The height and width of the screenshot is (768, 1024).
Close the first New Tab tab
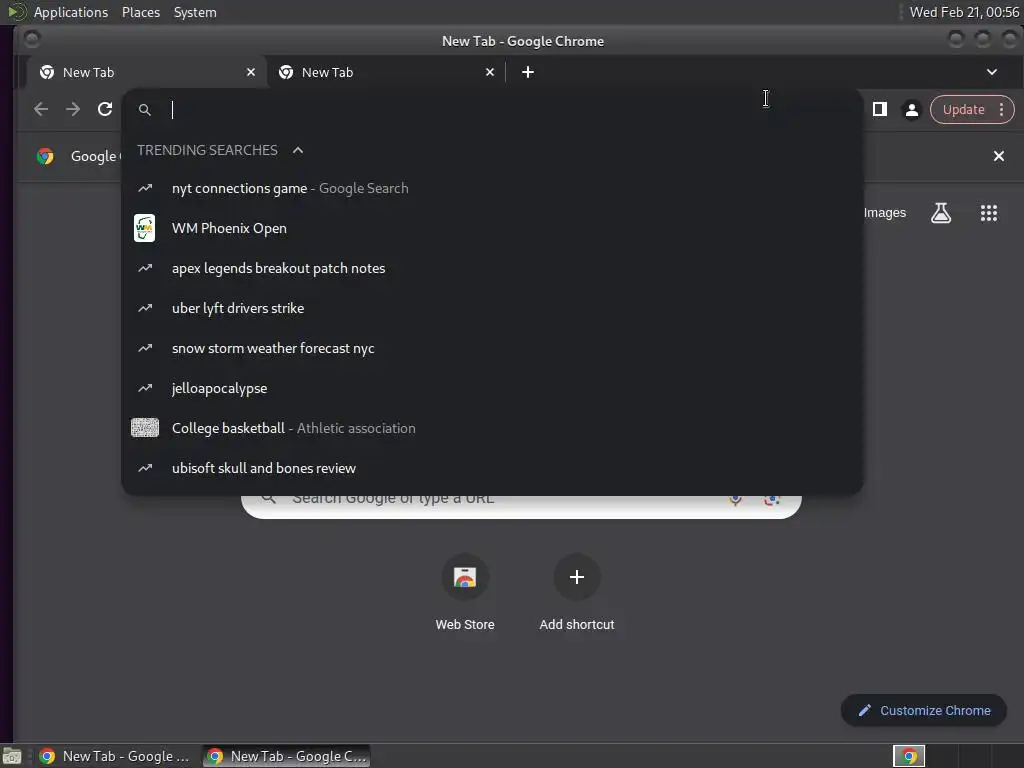coord(251,72)
